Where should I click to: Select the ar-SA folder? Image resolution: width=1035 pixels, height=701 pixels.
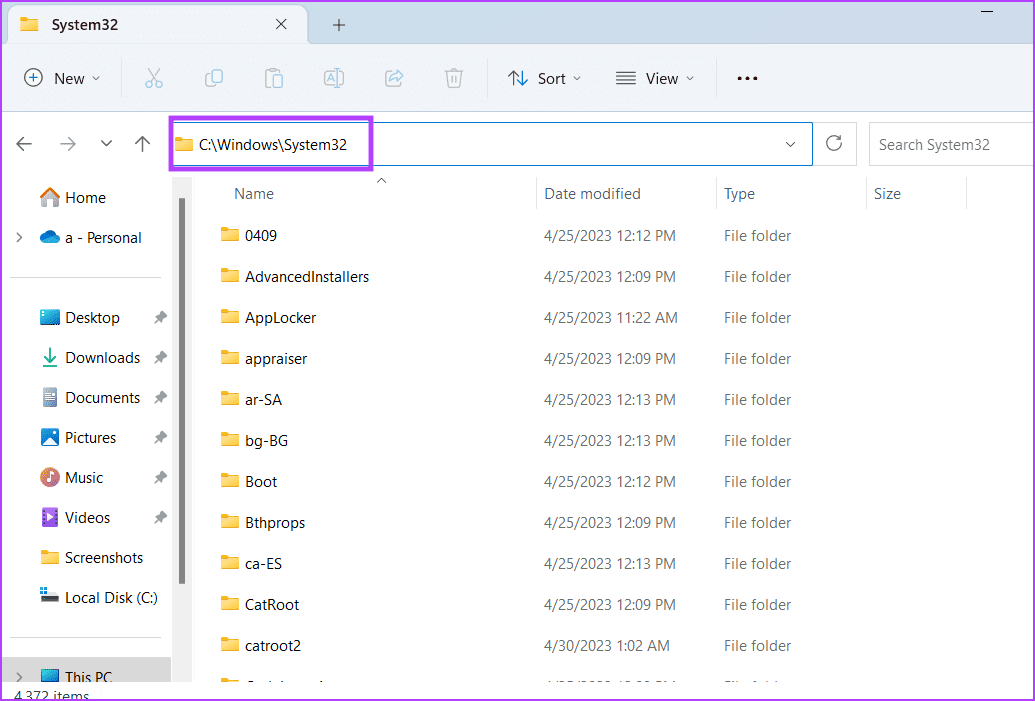[x=251, y=399]
